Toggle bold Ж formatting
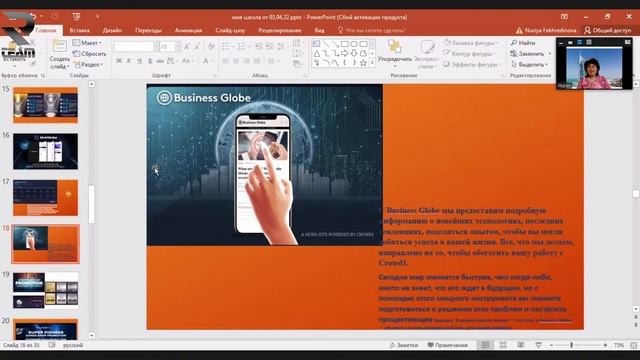The height and width of the screenshot is (360, 640). (x=119, y=61)
